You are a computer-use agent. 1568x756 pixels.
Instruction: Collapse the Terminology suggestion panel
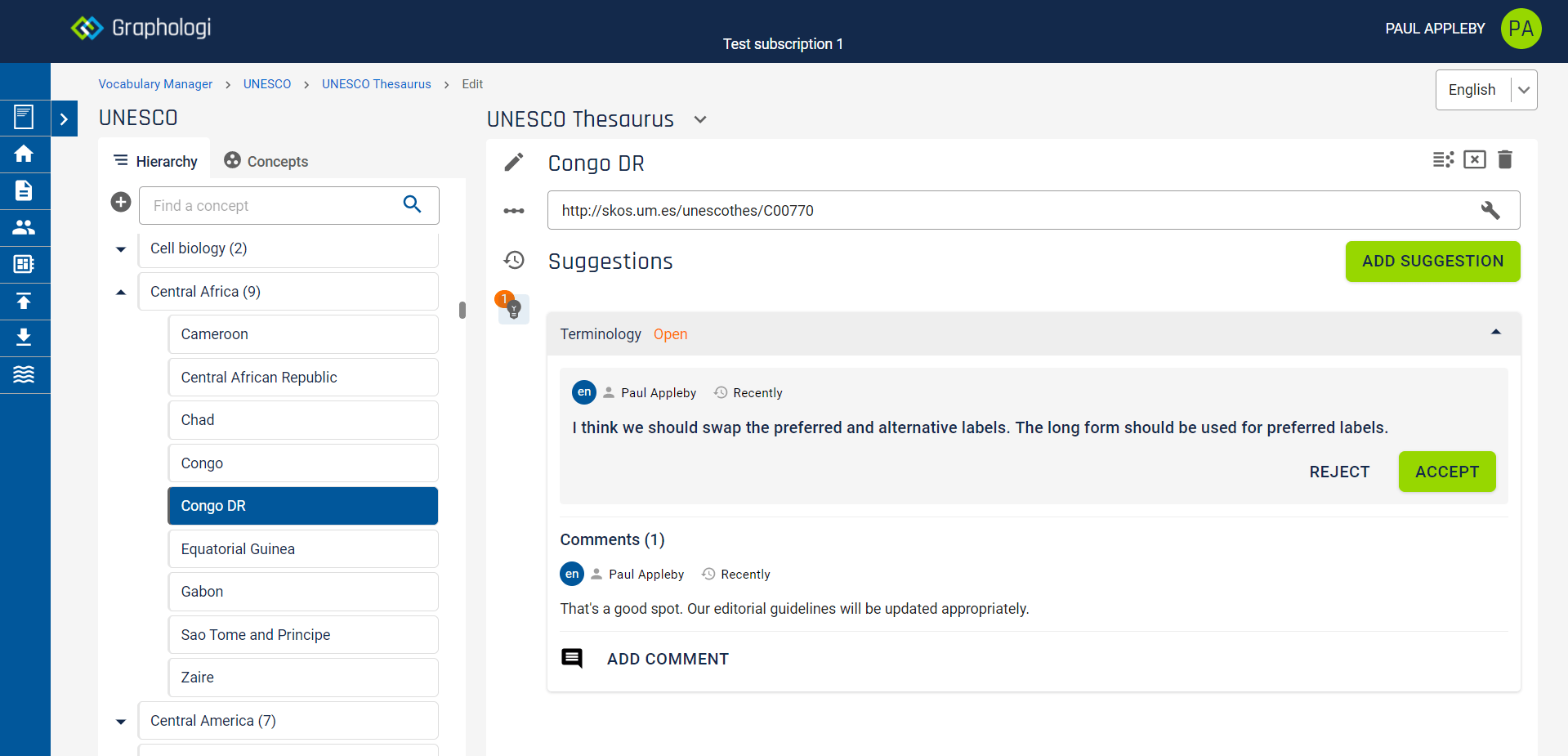[x=1496, y=333]
